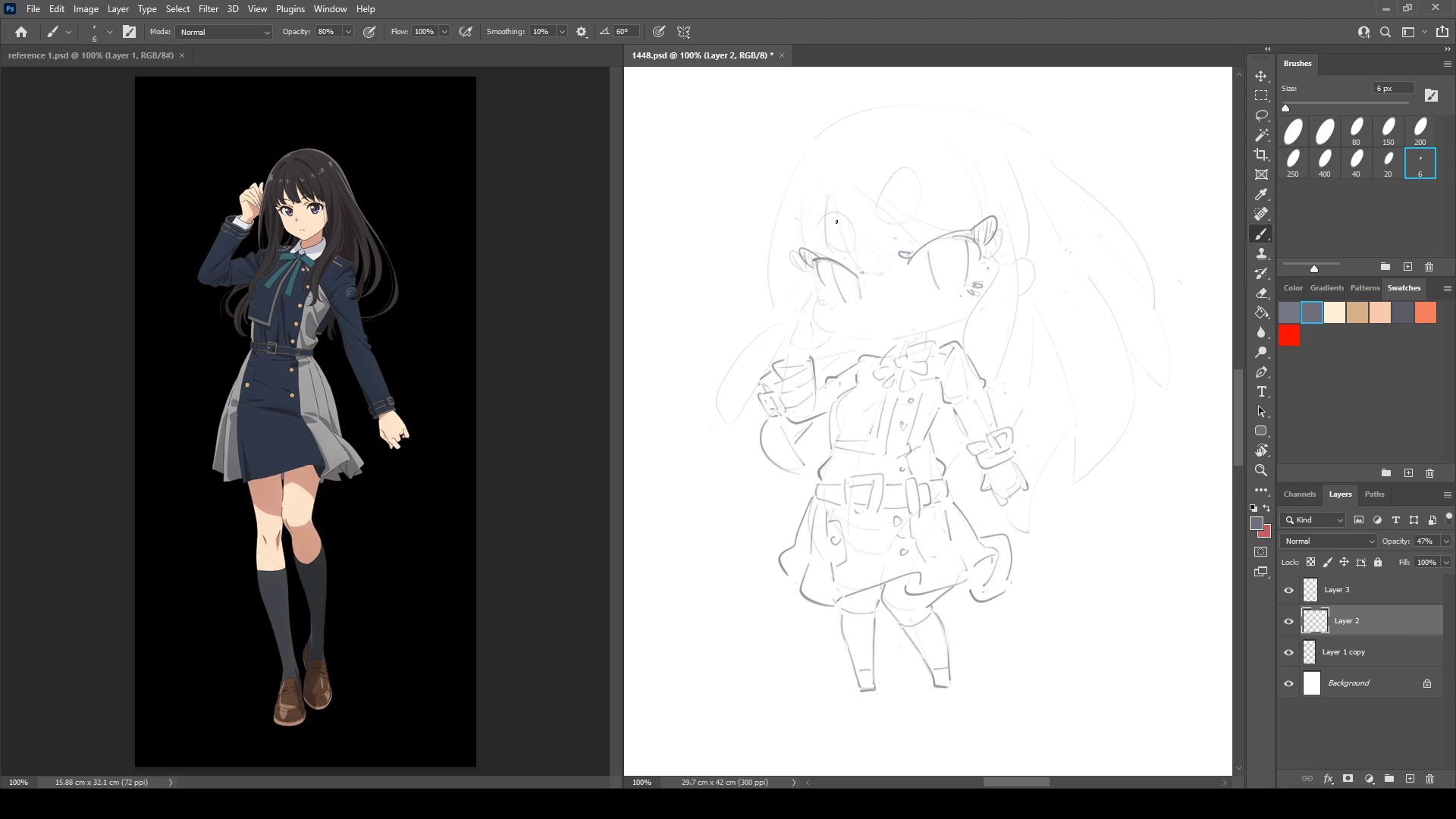
Task: Expand the layer Opacity dropdown arrow
Action: [1446, 541]
